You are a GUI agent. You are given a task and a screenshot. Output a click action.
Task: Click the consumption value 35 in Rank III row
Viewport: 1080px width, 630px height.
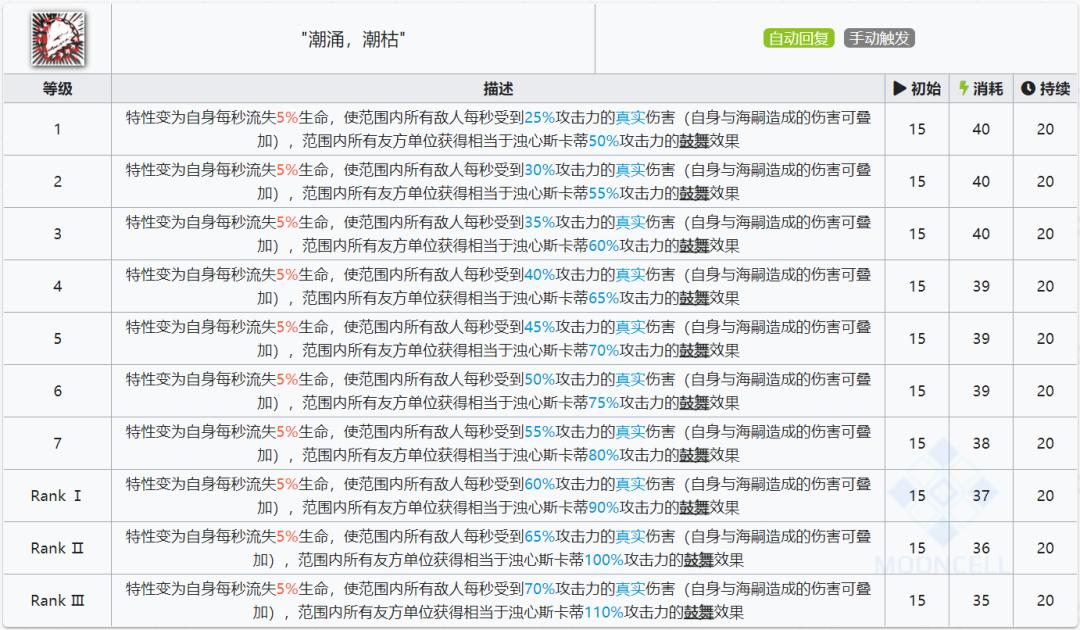(981, 600)
